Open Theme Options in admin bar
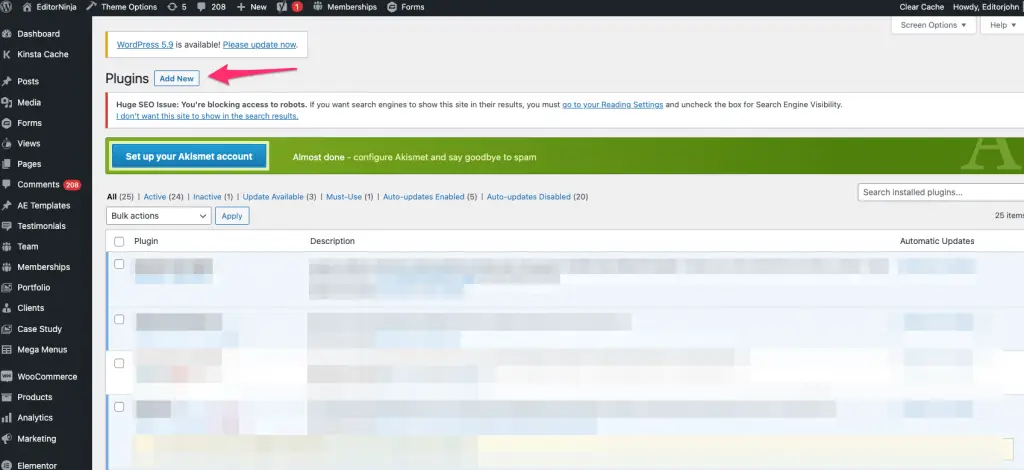The width and height of the screenshot is (1024, 470). point(122,7)
